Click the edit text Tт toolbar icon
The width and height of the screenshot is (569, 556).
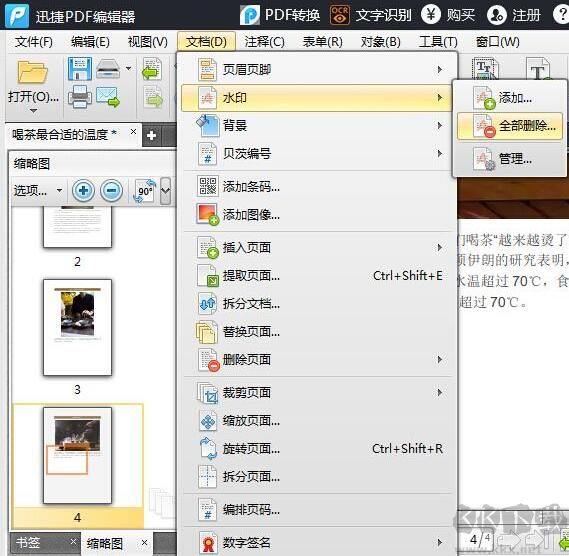point(485,68)
